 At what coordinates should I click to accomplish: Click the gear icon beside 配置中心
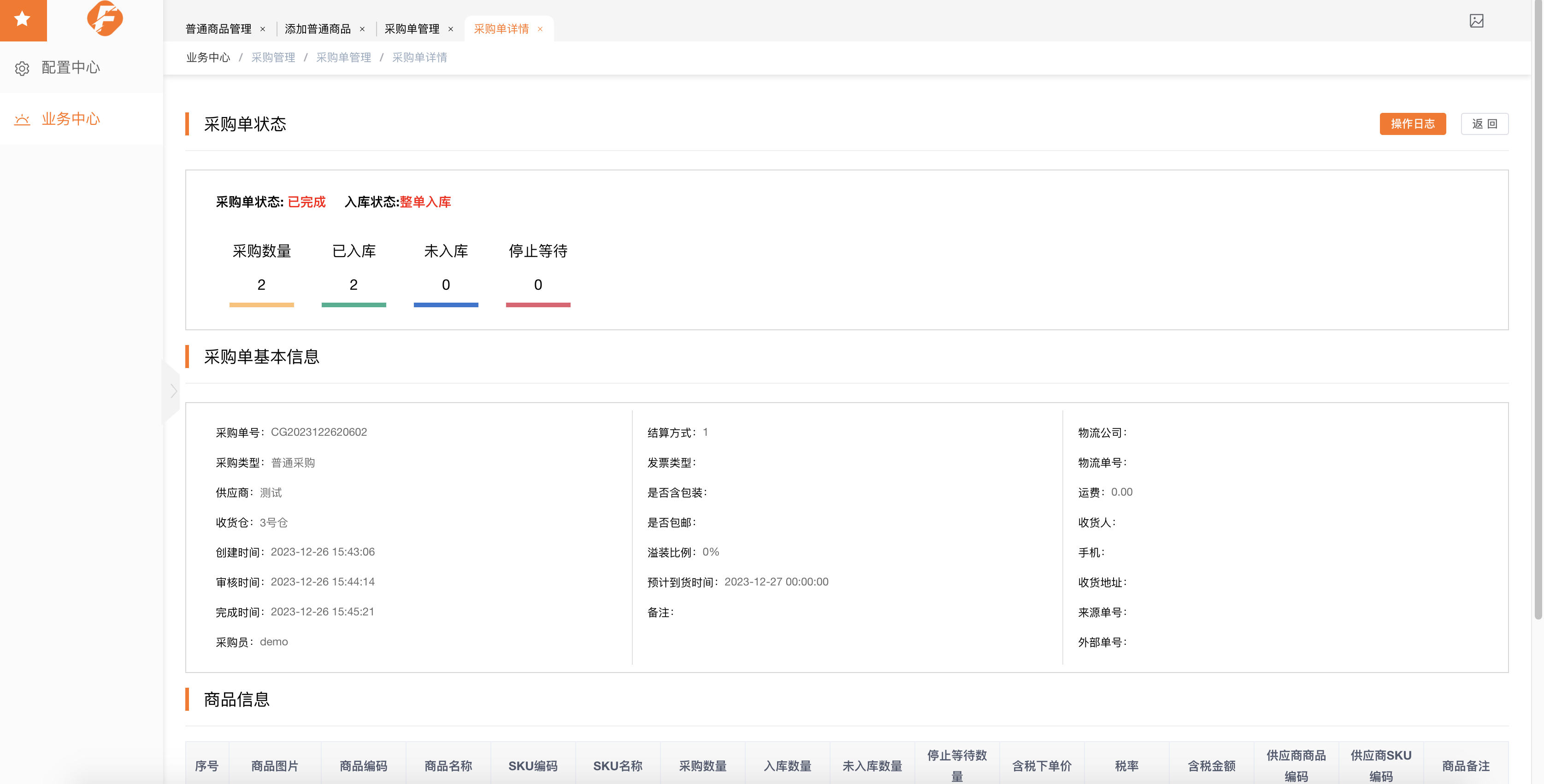pyautogui.click(x=22, y=68)
